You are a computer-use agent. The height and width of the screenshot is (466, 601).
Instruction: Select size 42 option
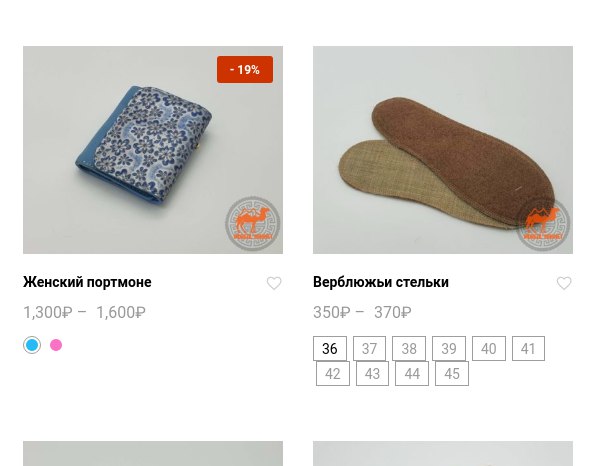pos(333,373)
